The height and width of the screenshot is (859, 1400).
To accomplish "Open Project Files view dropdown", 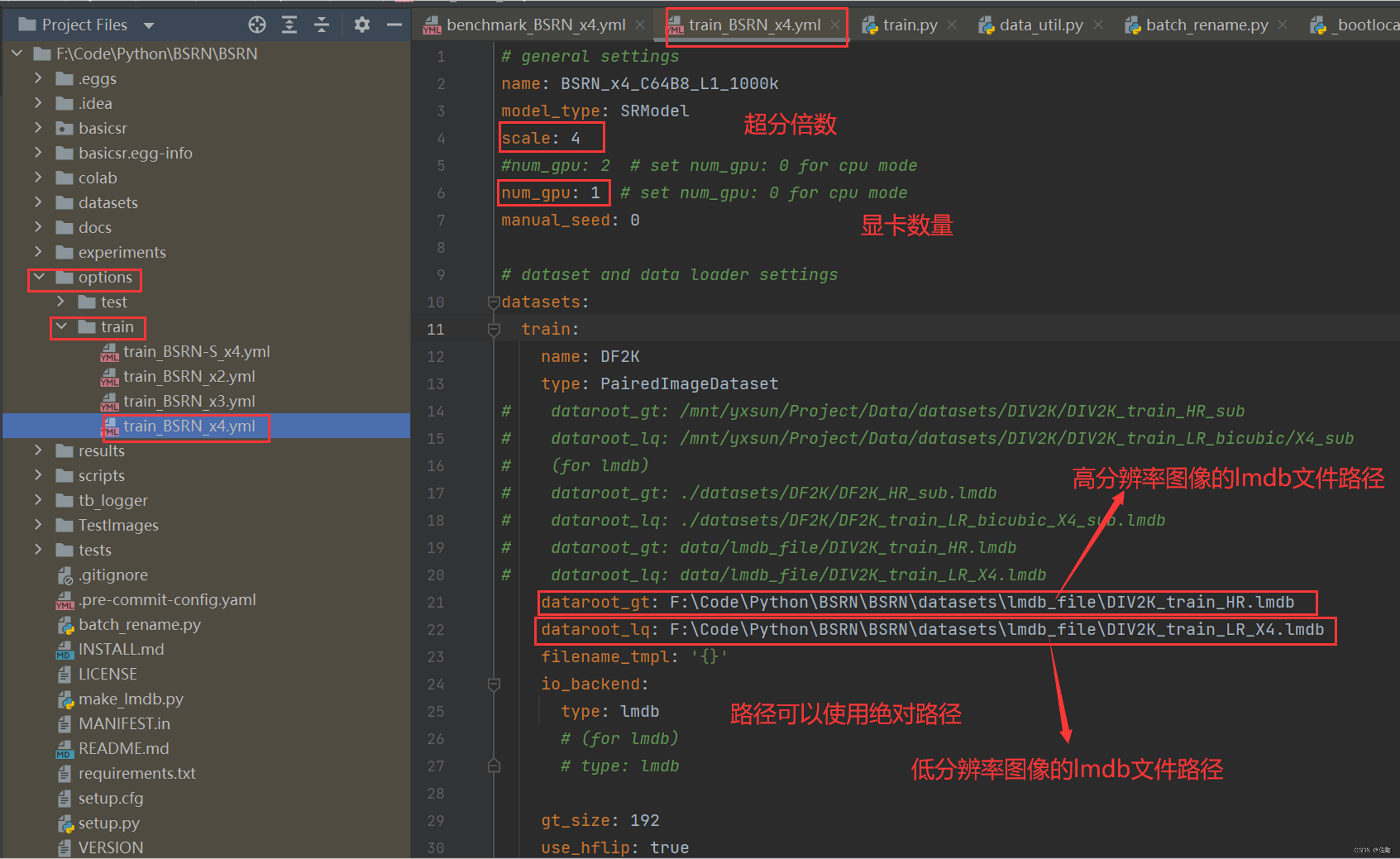I will tap(149, 25).
